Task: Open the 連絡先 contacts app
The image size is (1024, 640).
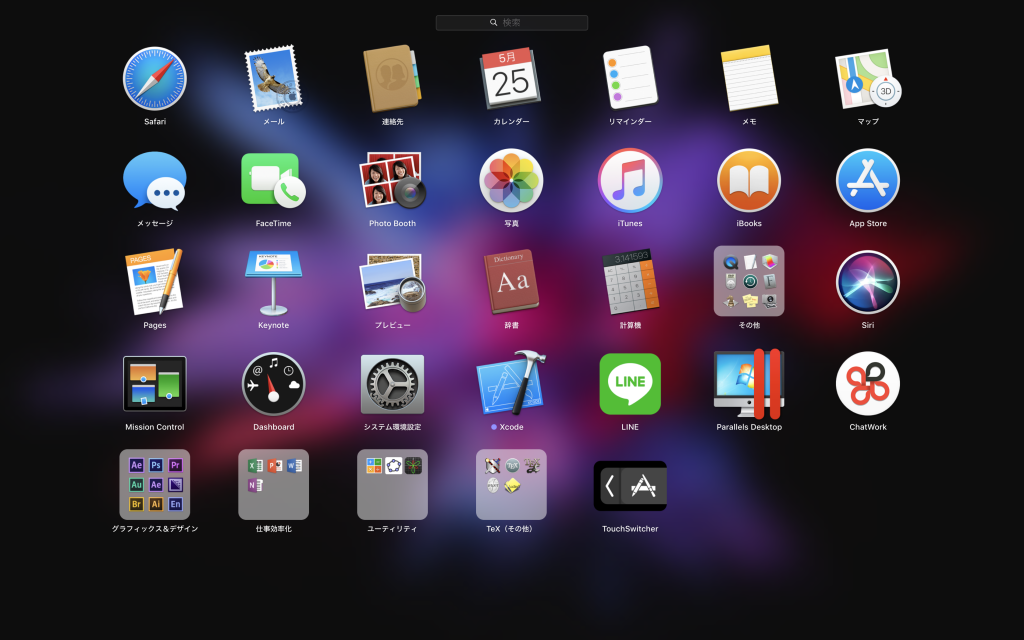Action: click(x=392, y=78)
